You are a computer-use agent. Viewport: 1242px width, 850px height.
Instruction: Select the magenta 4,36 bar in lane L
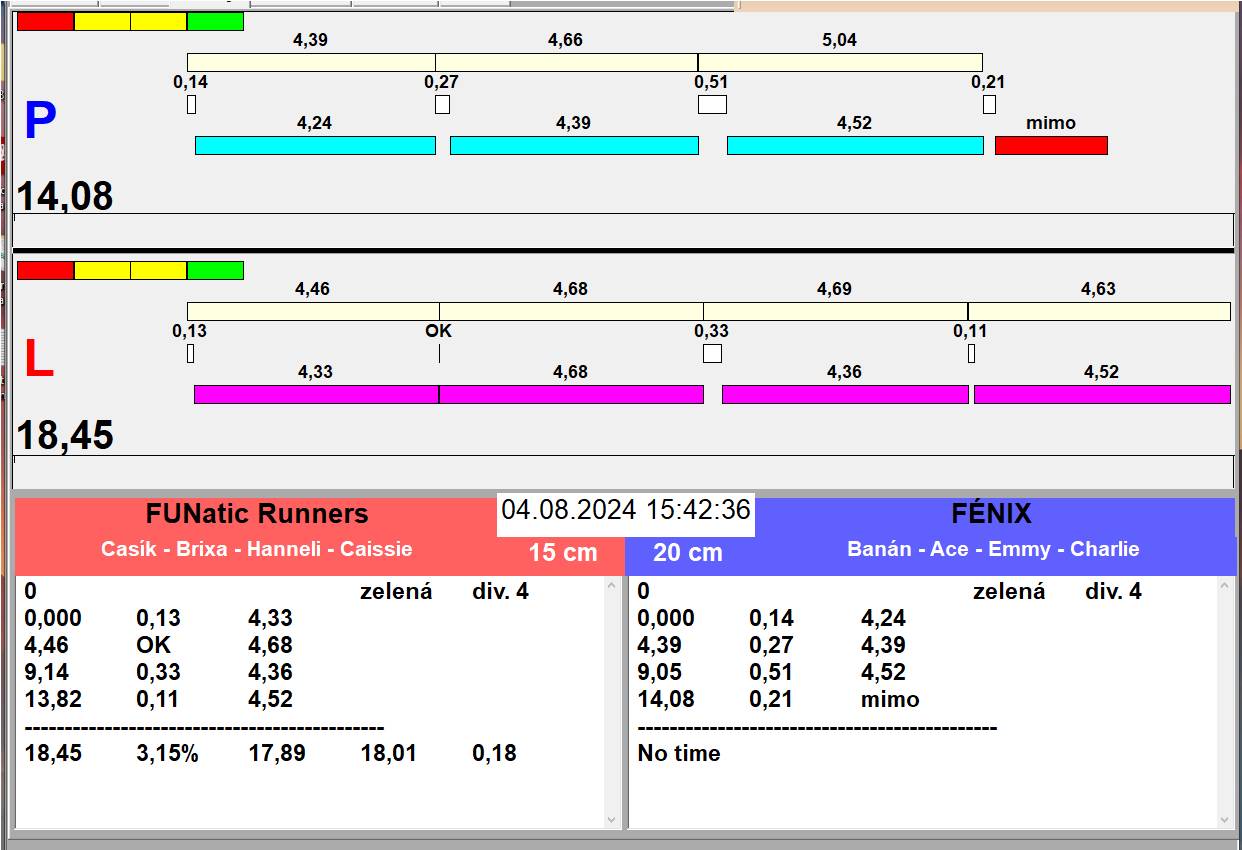coord(845,394)
